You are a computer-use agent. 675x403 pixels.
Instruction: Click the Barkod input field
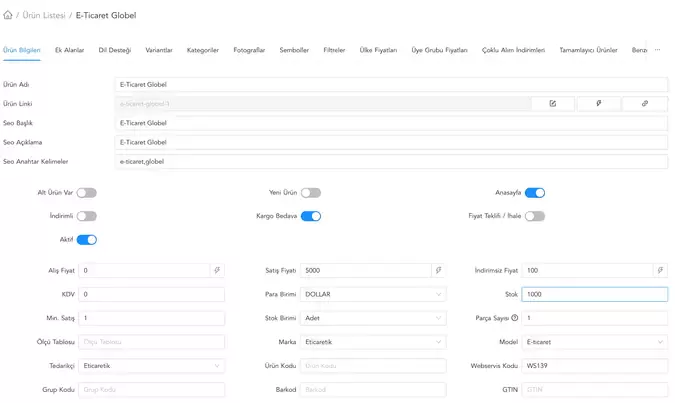(x=373, y=389)
